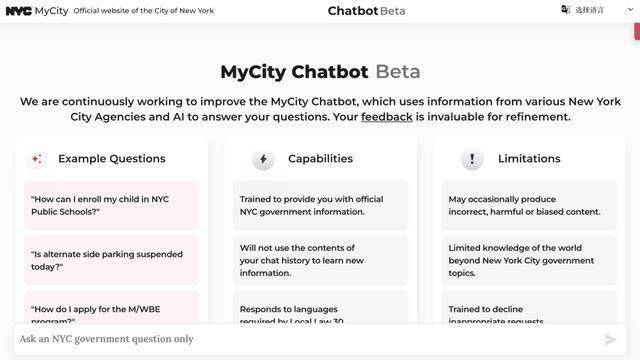640x360 pixels.
Task: Click the Ask an NYC government question field
Action: click(x=308, y=339)
